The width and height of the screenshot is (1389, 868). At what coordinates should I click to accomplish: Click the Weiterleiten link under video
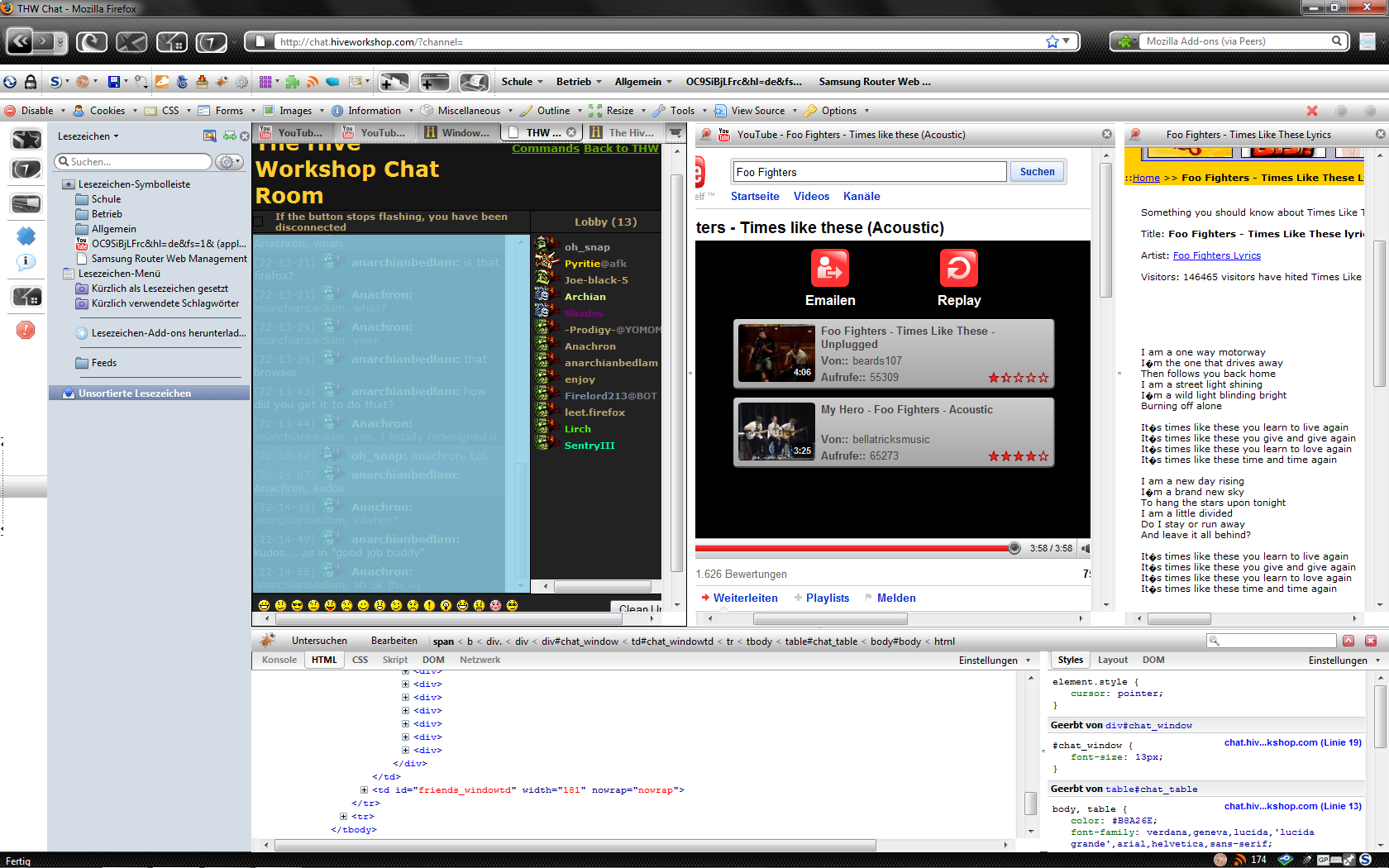pyautogui.click(x=745, y=598)
